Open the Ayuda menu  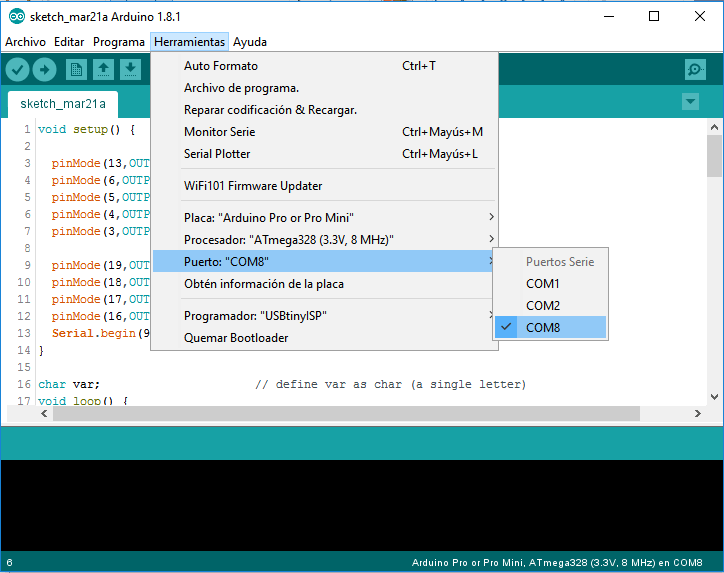pyautogui.click(x=250, y=42)
